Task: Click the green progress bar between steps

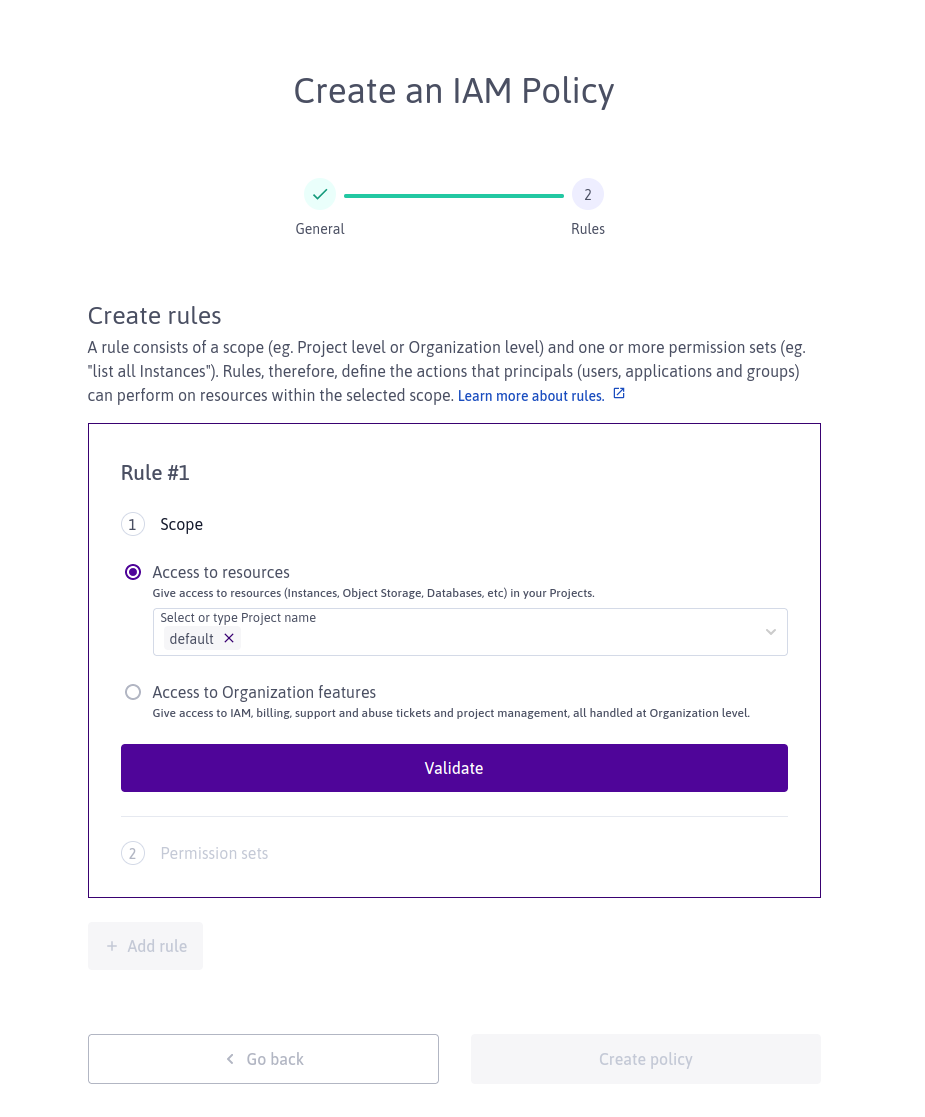Action: pyautogui.click(x=454, y=195)
